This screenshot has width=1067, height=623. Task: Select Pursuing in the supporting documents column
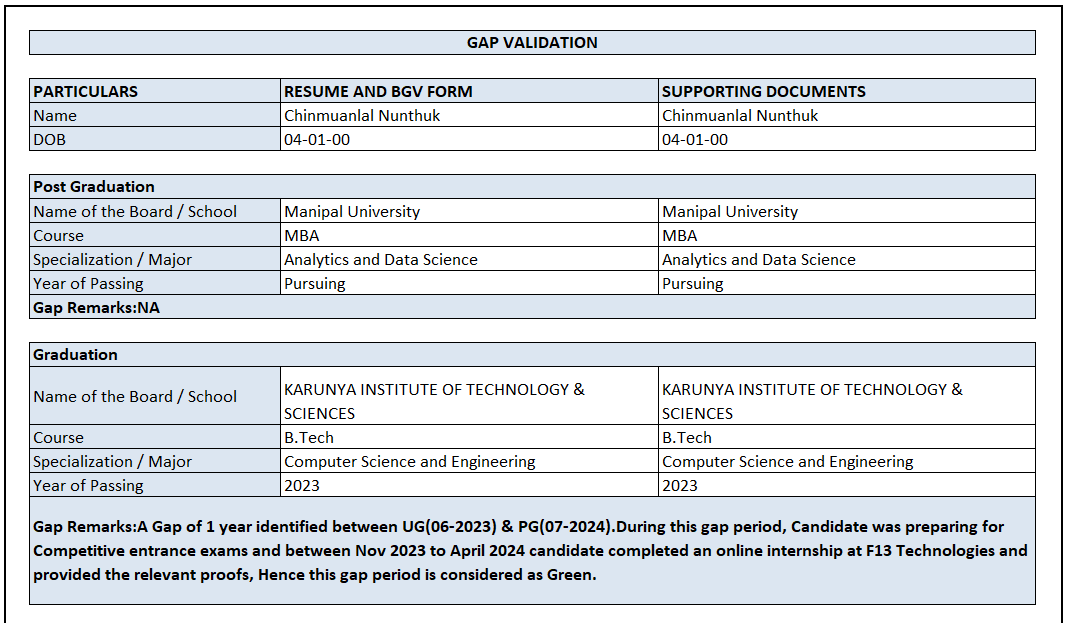click(692, 284)
